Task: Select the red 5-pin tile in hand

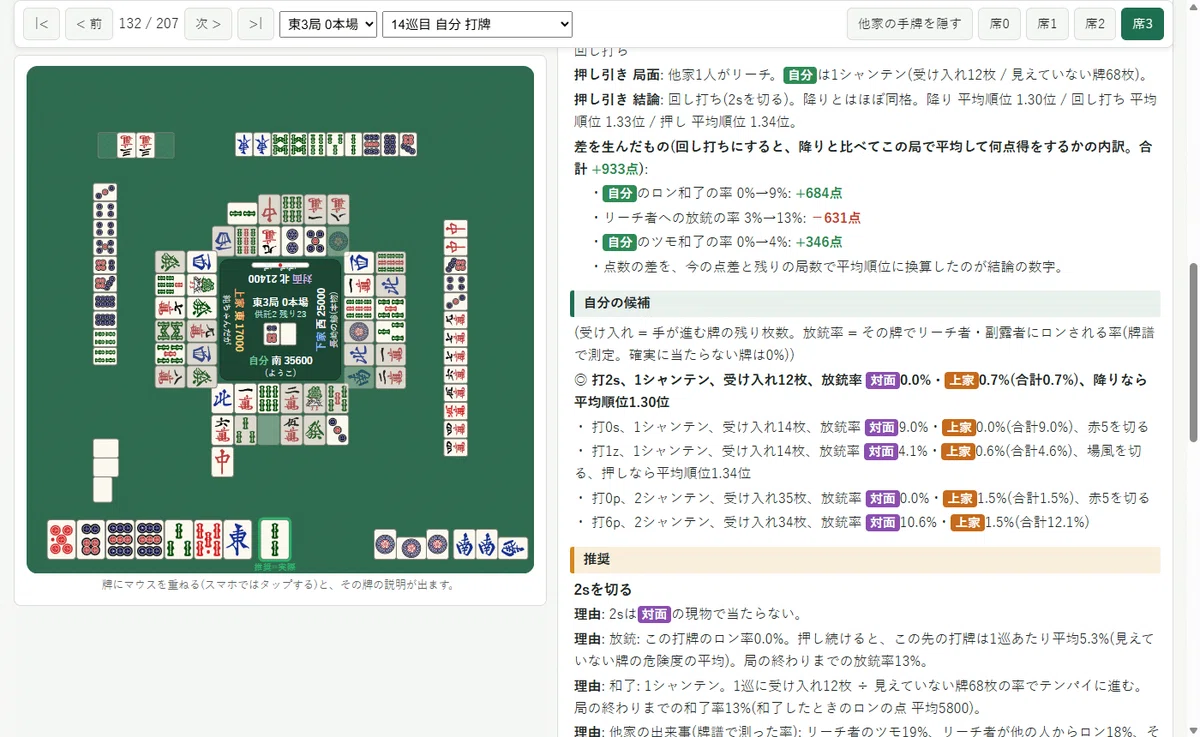Action: point(61,539)
